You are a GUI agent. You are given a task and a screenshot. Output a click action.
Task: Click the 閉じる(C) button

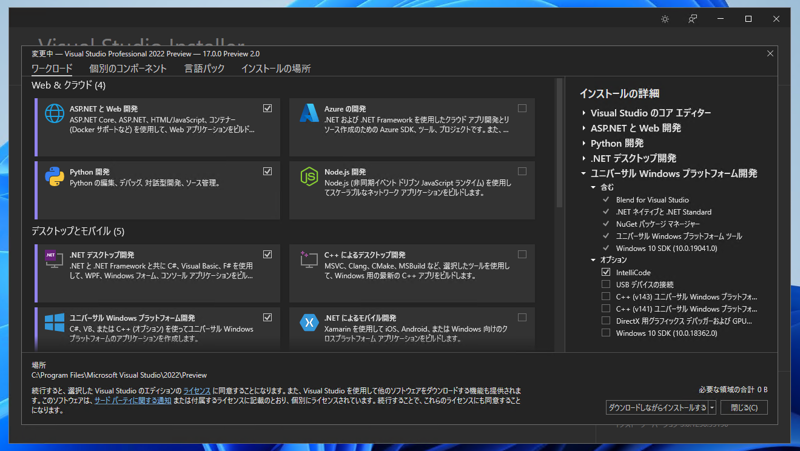[745, 408]
